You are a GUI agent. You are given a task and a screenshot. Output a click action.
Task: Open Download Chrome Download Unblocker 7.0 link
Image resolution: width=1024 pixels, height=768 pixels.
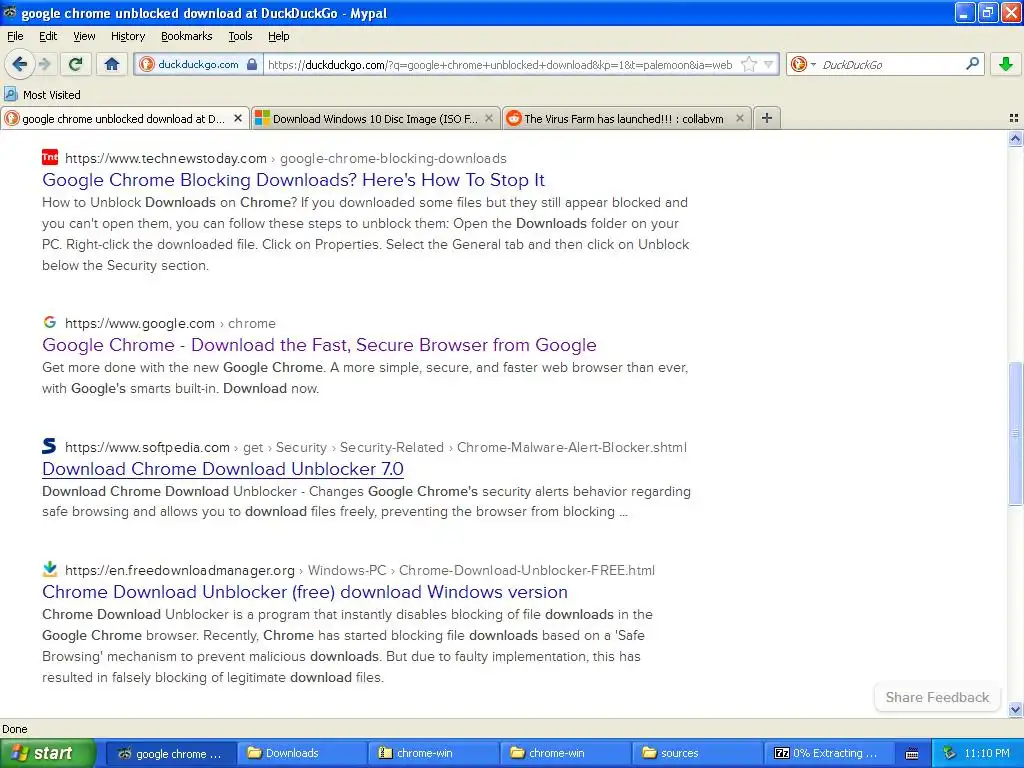(x=223, y=468)
